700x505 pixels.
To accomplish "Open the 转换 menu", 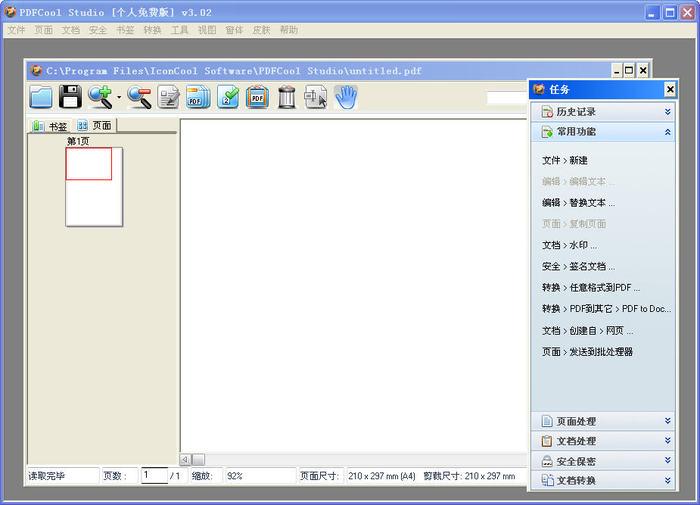I will 152,30.
